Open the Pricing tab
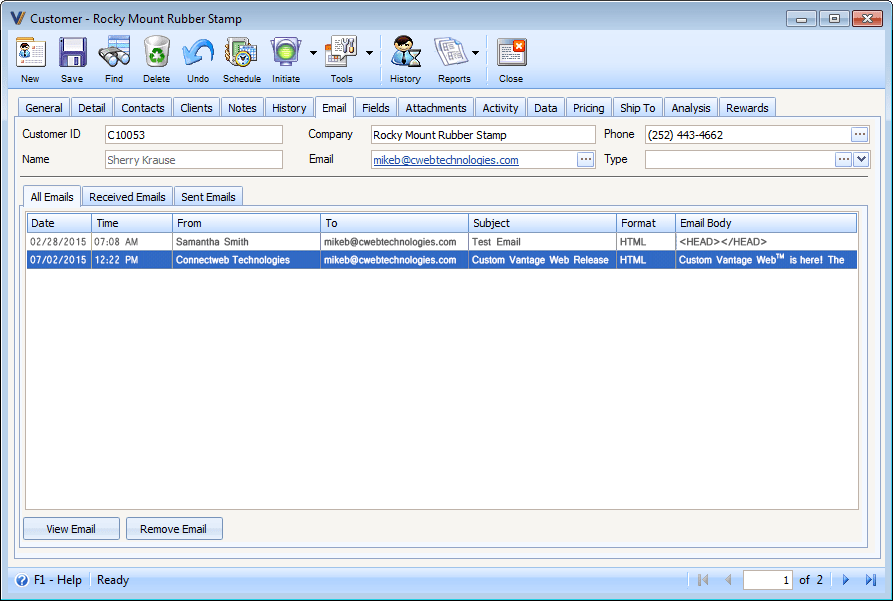893x601 pixels. pyautogui.click(x=588, y=107)
